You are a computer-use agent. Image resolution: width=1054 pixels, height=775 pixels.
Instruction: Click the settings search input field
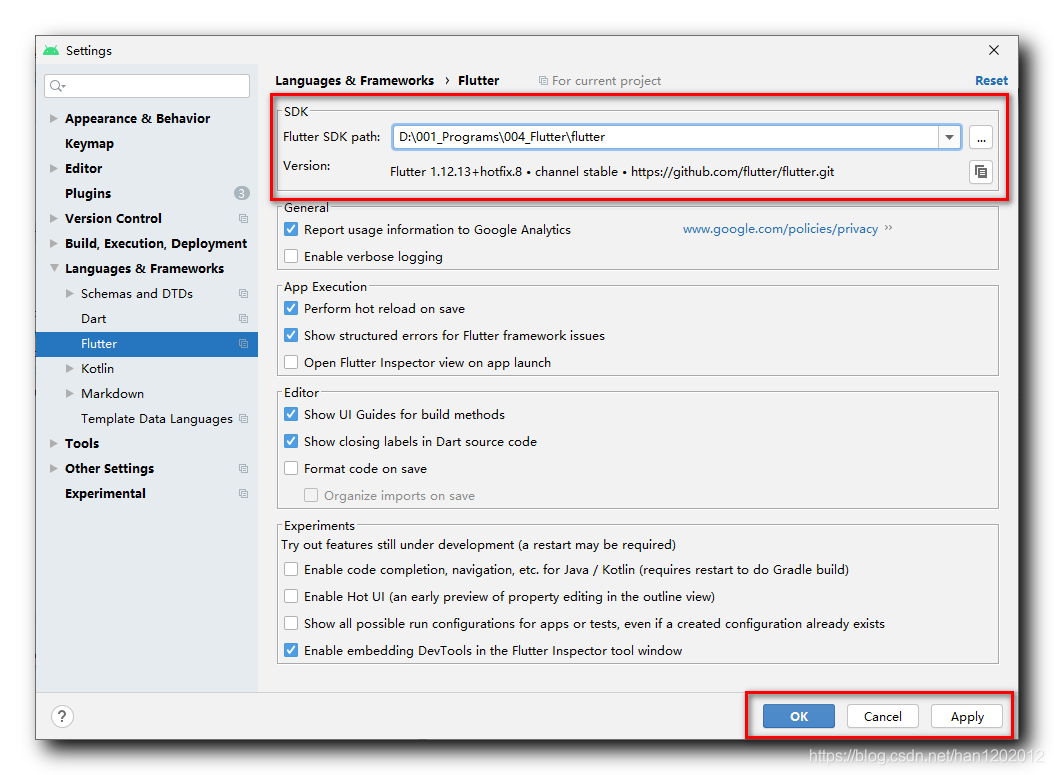(x=147, y=86)
